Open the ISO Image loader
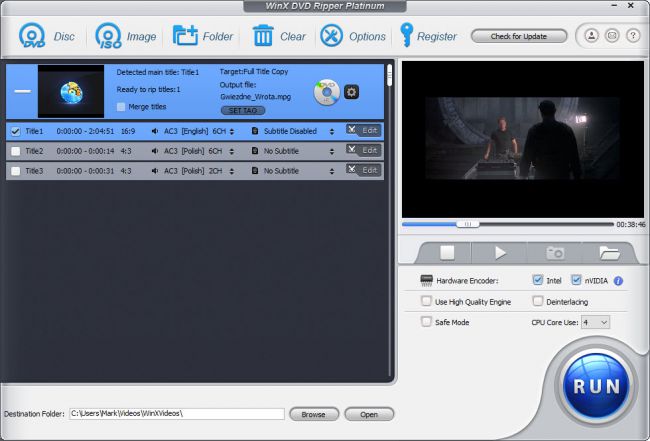Screen dimensions: 650x441 pyautogui.click(x=108, y=37)
